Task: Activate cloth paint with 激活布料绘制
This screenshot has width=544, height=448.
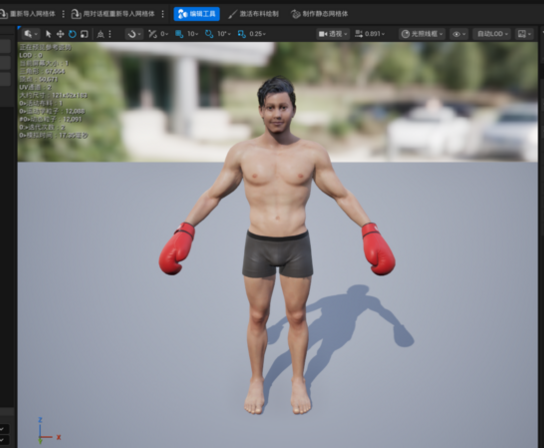Action: point(254,14)
